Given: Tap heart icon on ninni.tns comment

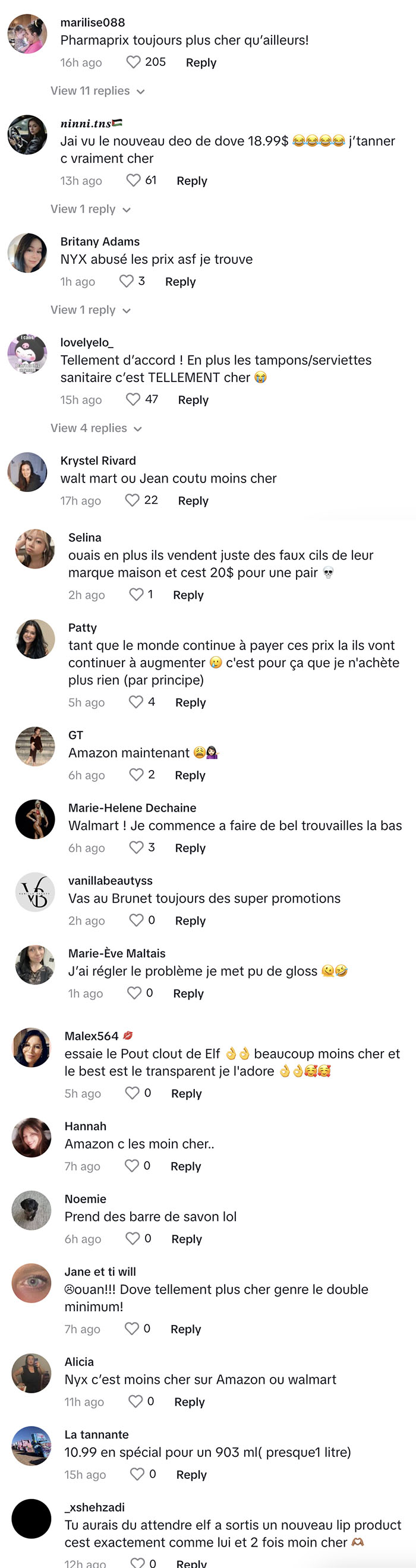Looking at the screenshot, I should [x=133, y=180].
